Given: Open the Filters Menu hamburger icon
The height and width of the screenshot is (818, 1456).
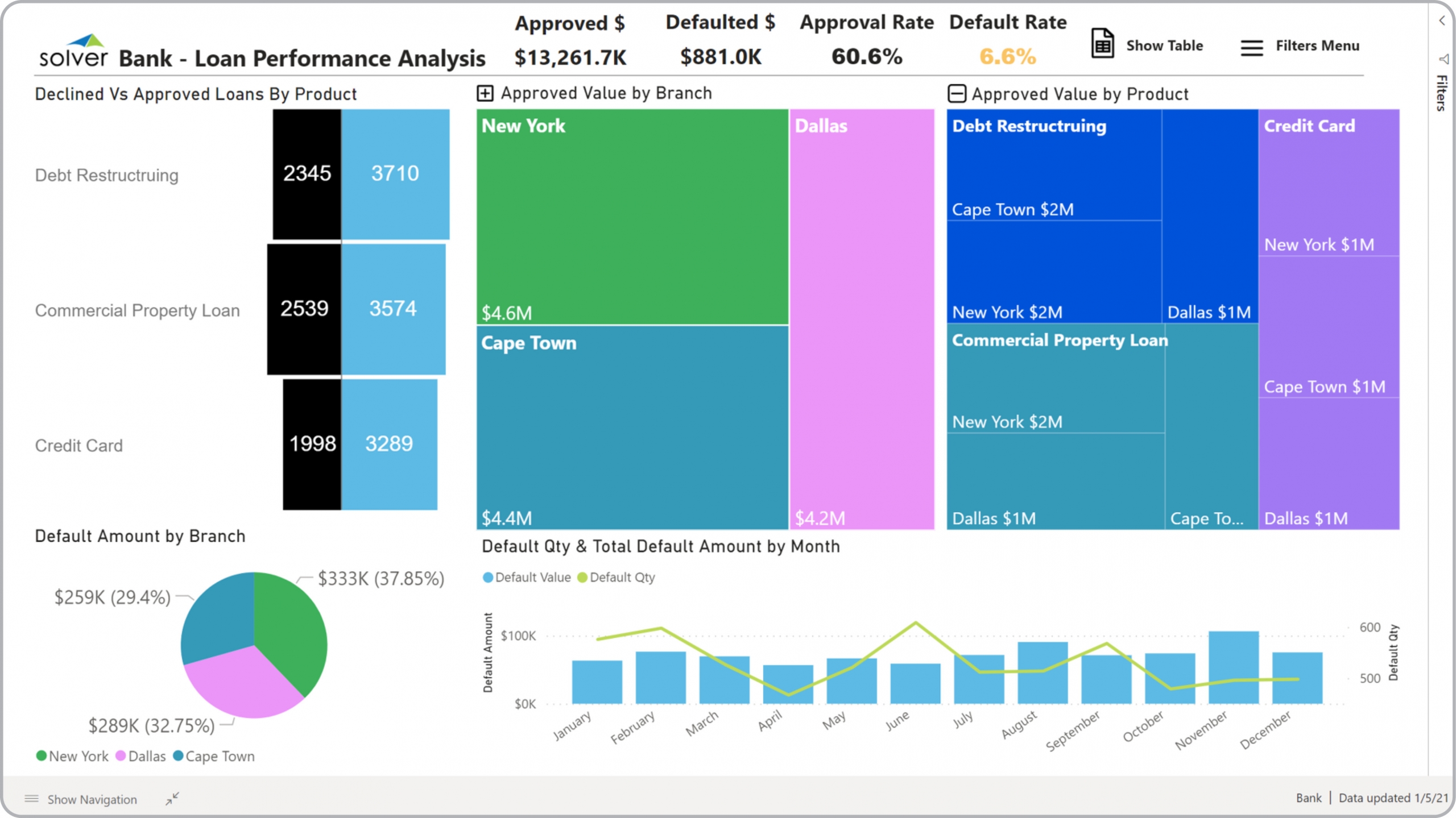Looking at the screenshot, I should [x=1251, y=47].
